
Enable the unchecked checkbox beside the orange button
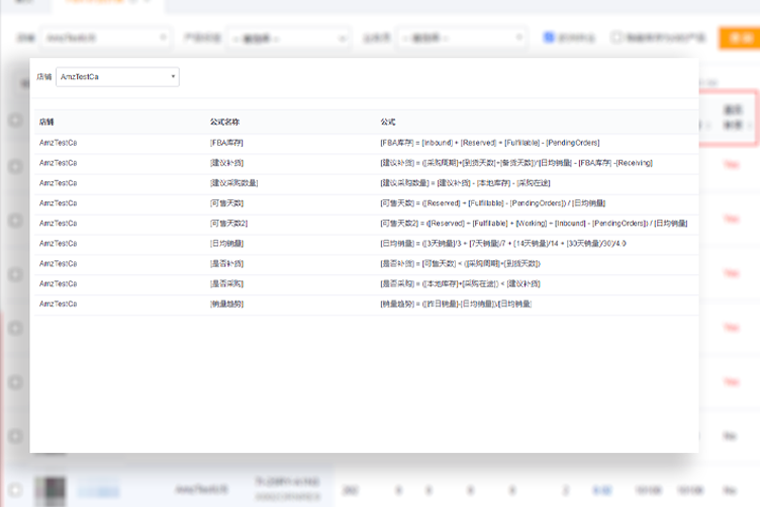pyautogui.click(x=617, y=37)
